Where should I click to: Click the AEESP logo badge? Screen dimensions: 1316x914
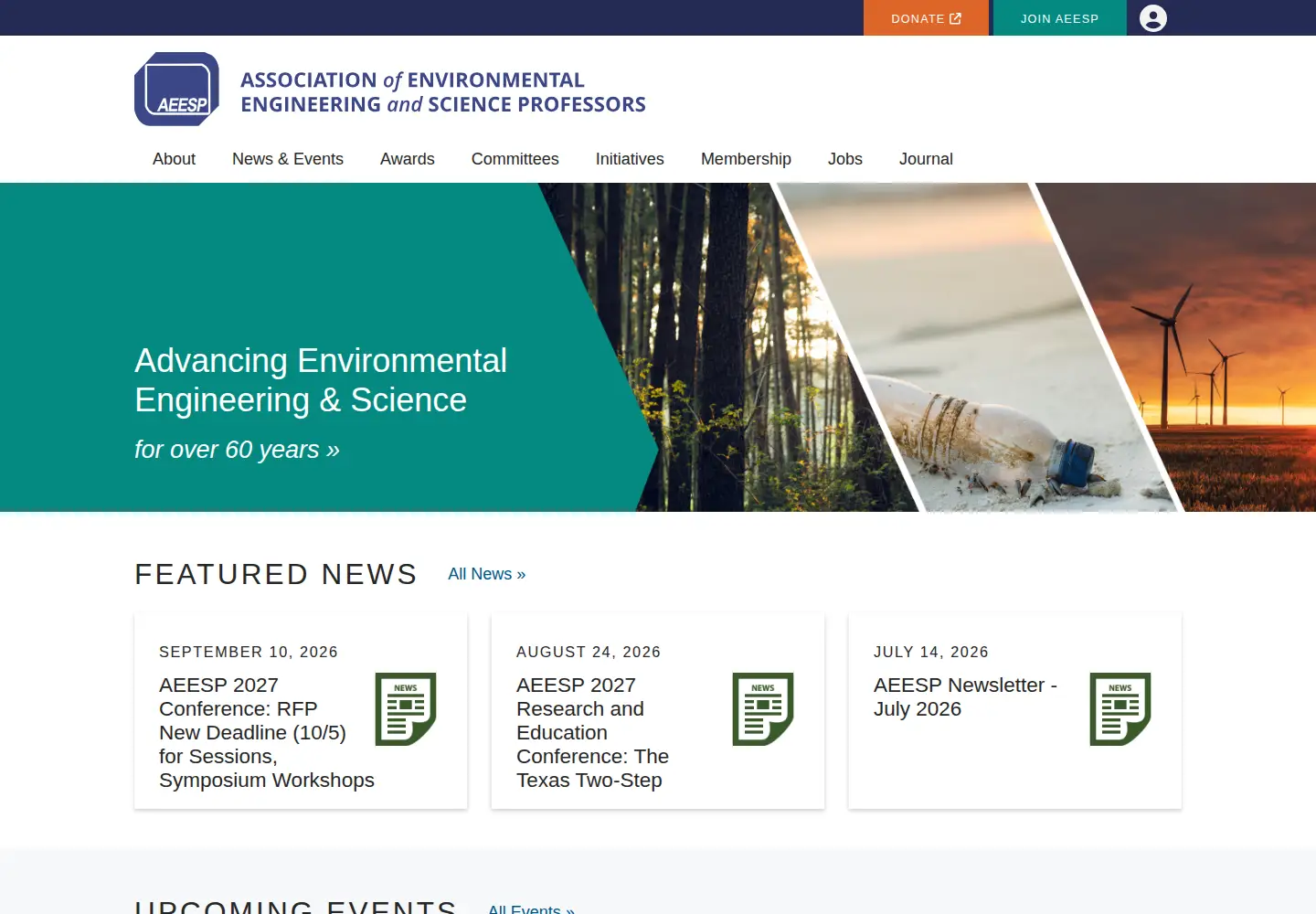(x=176, y=89)
